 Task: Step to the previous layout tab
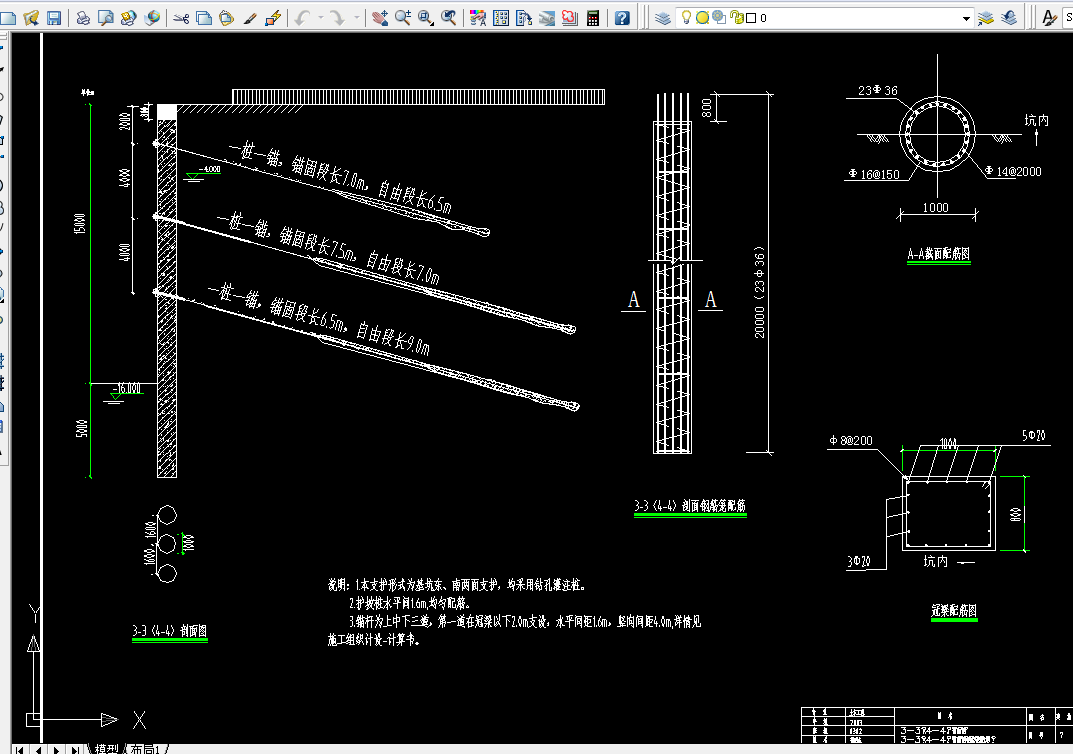38,750
